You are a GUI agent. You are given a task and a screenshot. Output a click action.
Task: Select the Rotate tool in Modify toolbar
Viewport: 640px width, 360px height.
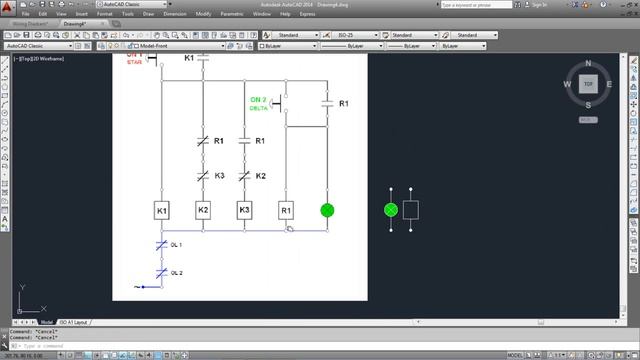click(633, 113)
